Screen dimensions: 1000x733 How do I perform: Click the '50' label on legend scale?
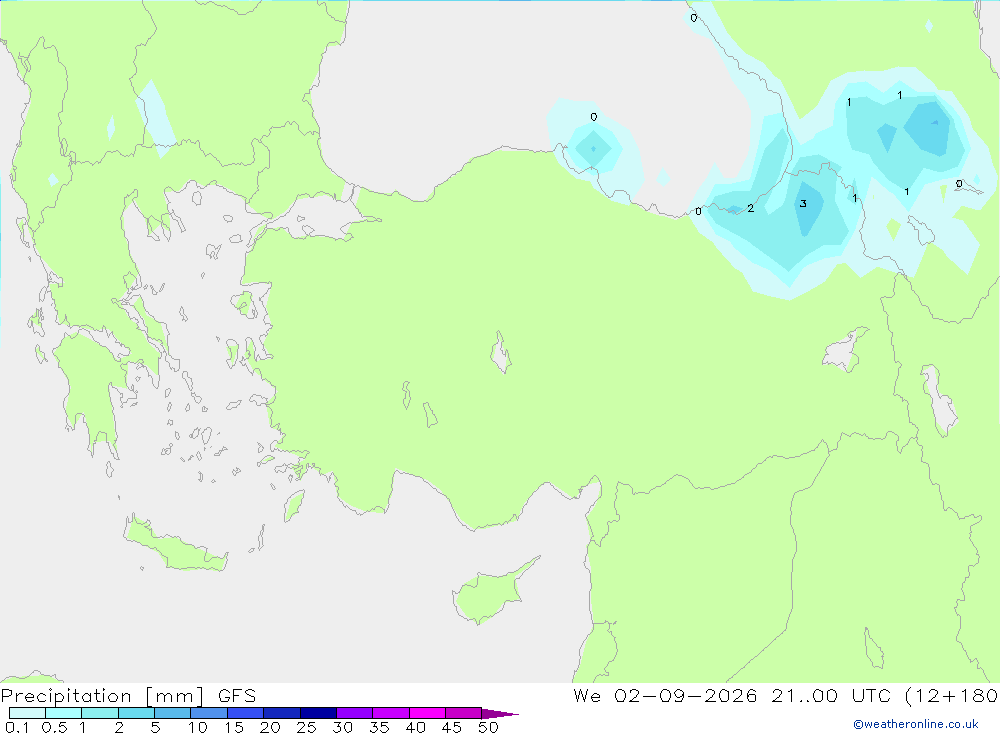[x=488, y=727]
